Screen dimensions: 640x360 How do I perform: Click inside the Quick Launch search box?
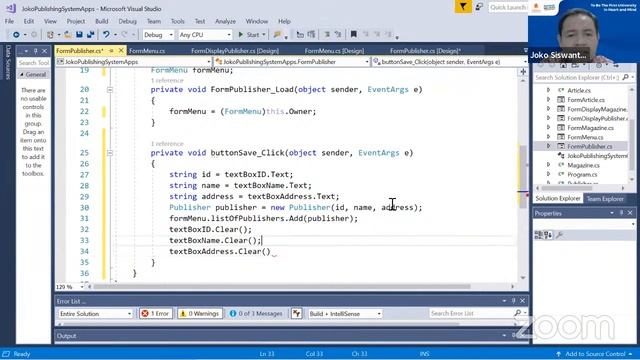click(508, 7)
